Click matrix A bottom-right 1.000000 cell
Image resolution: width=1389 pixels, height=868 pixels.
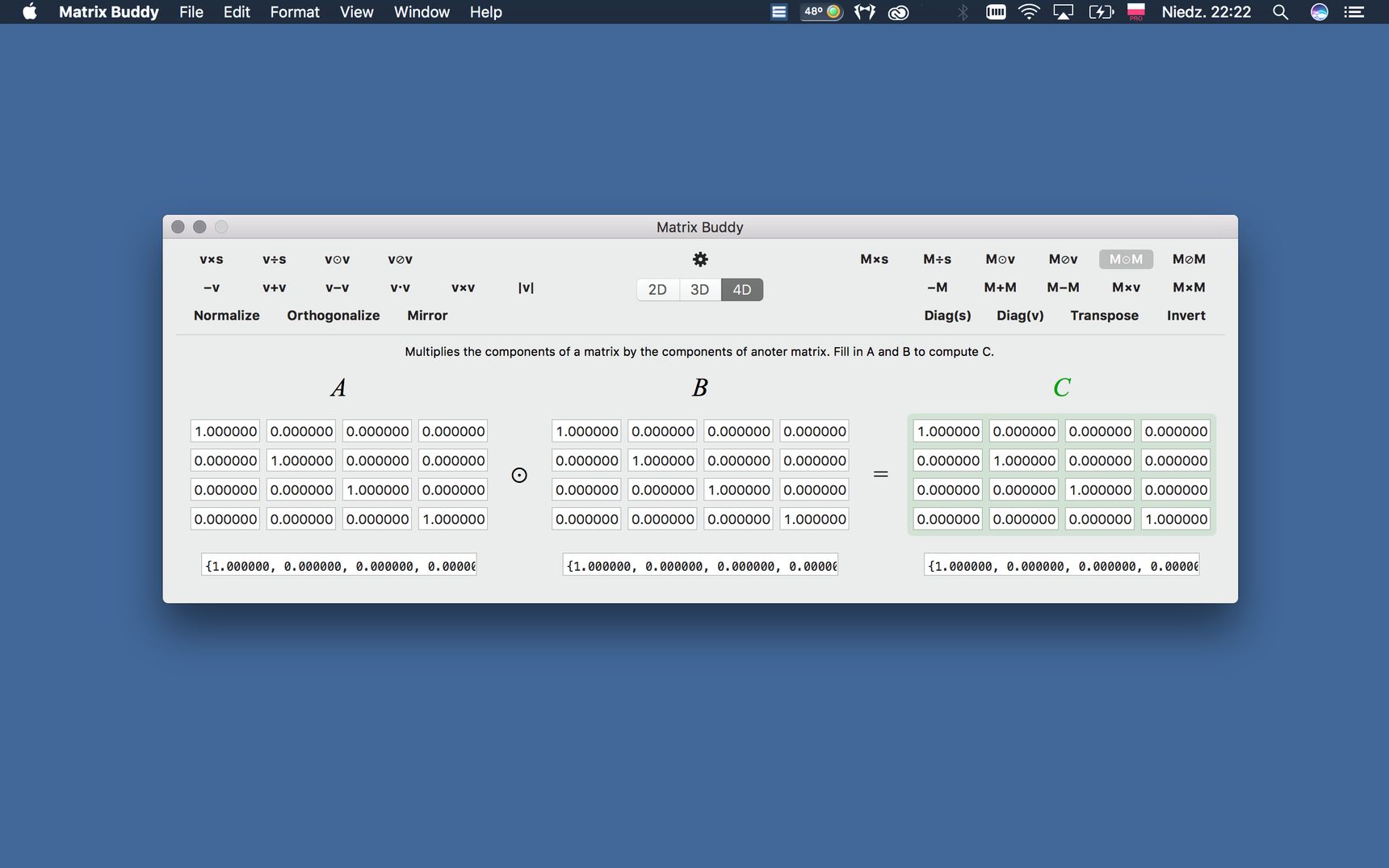[453, 519]
